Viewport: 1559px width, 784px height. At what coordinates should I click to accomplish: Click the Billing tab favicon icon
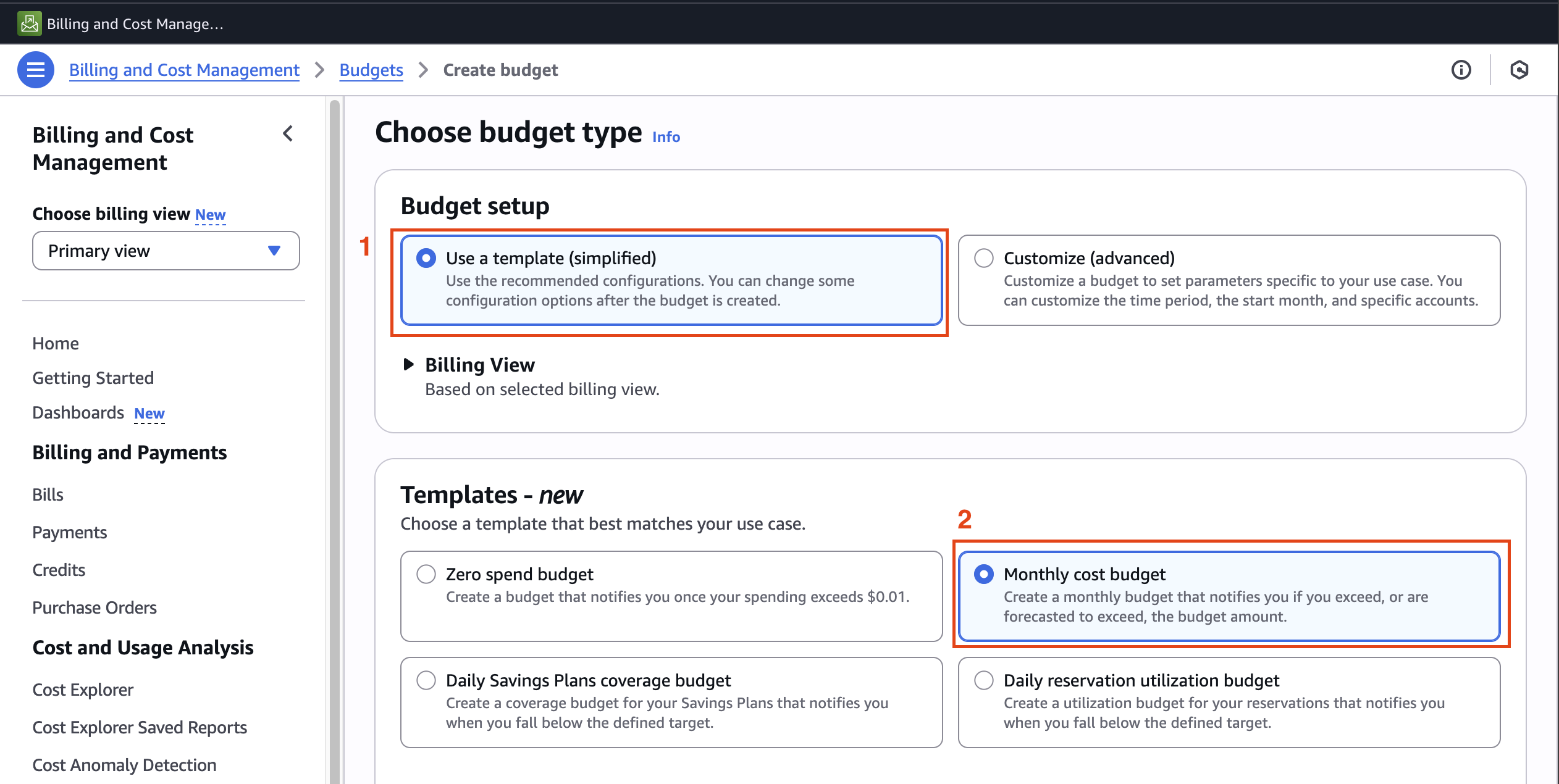coord(29,23)
